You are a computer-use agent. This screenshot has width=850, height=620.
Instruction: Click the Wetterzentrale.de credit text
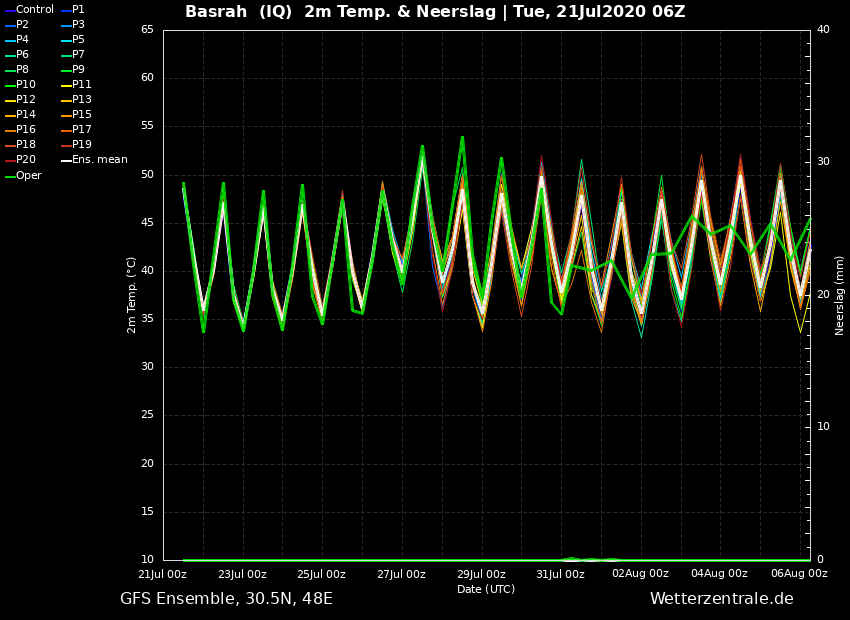(722, 599)
